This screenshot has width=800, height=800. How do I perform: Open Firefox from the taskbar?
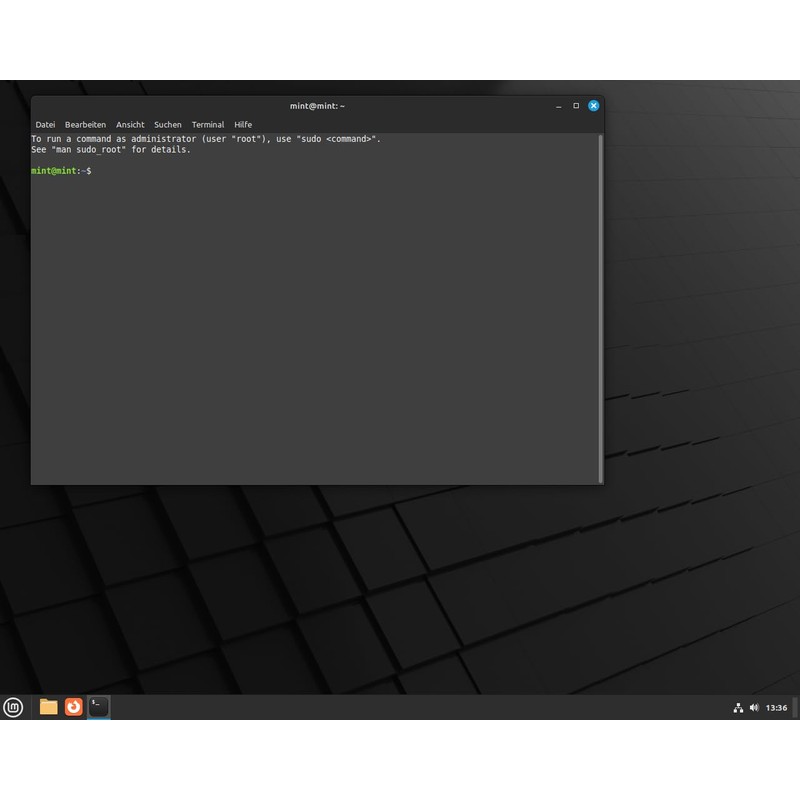(74, 707)
